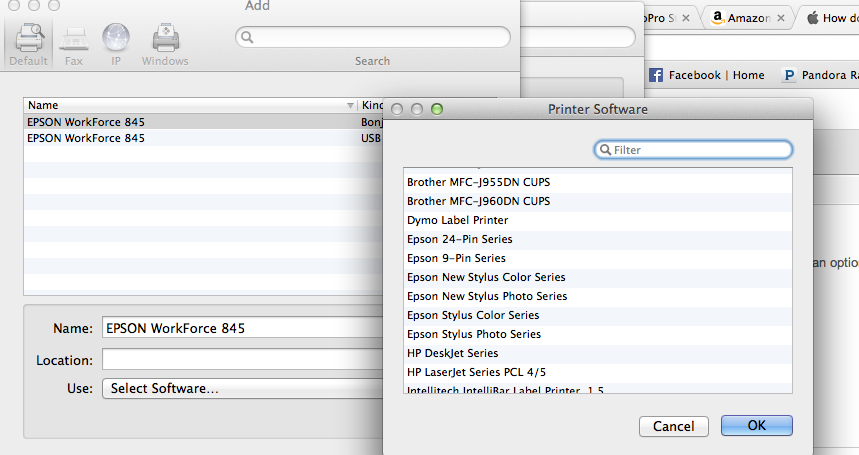This screenshot has height=455, width=859.
Task: Click the Kind column header
Action: click(x=371, y=105)
